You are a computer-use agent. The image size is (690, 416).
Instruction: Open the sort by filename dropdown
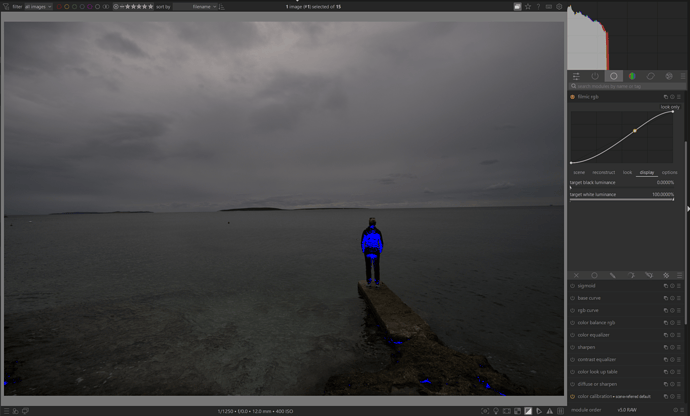(195, 7)
